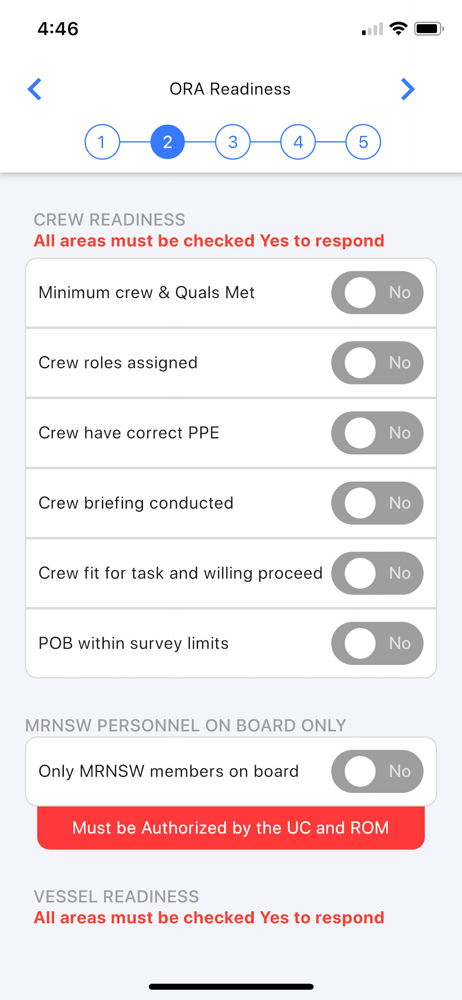The height and width of the screenshot is (1000, 462).
Task: Tap the forward arrow right of ORA Readiness
Action: [x=408, y=89]
